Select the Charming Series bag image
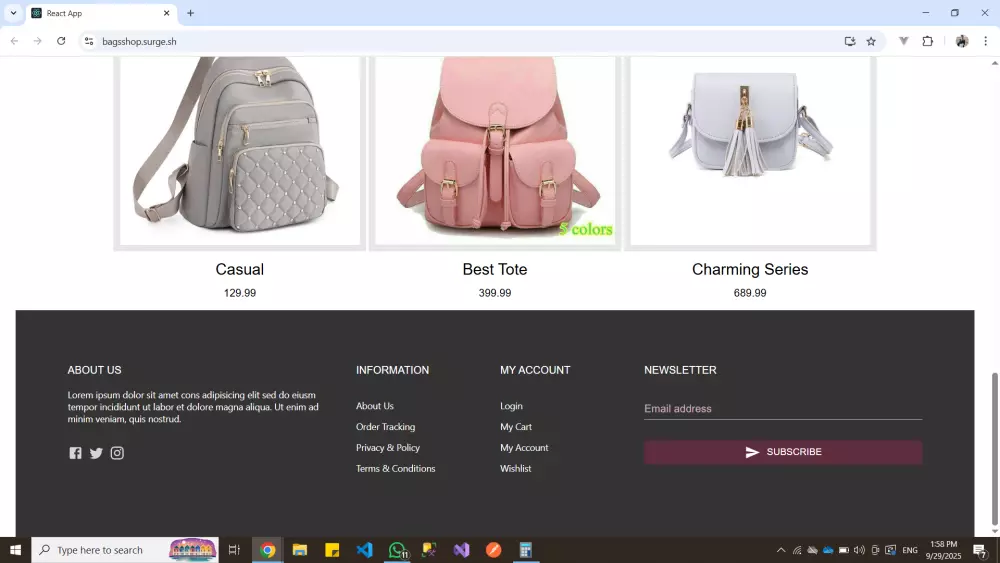 [x=750, y=150]
